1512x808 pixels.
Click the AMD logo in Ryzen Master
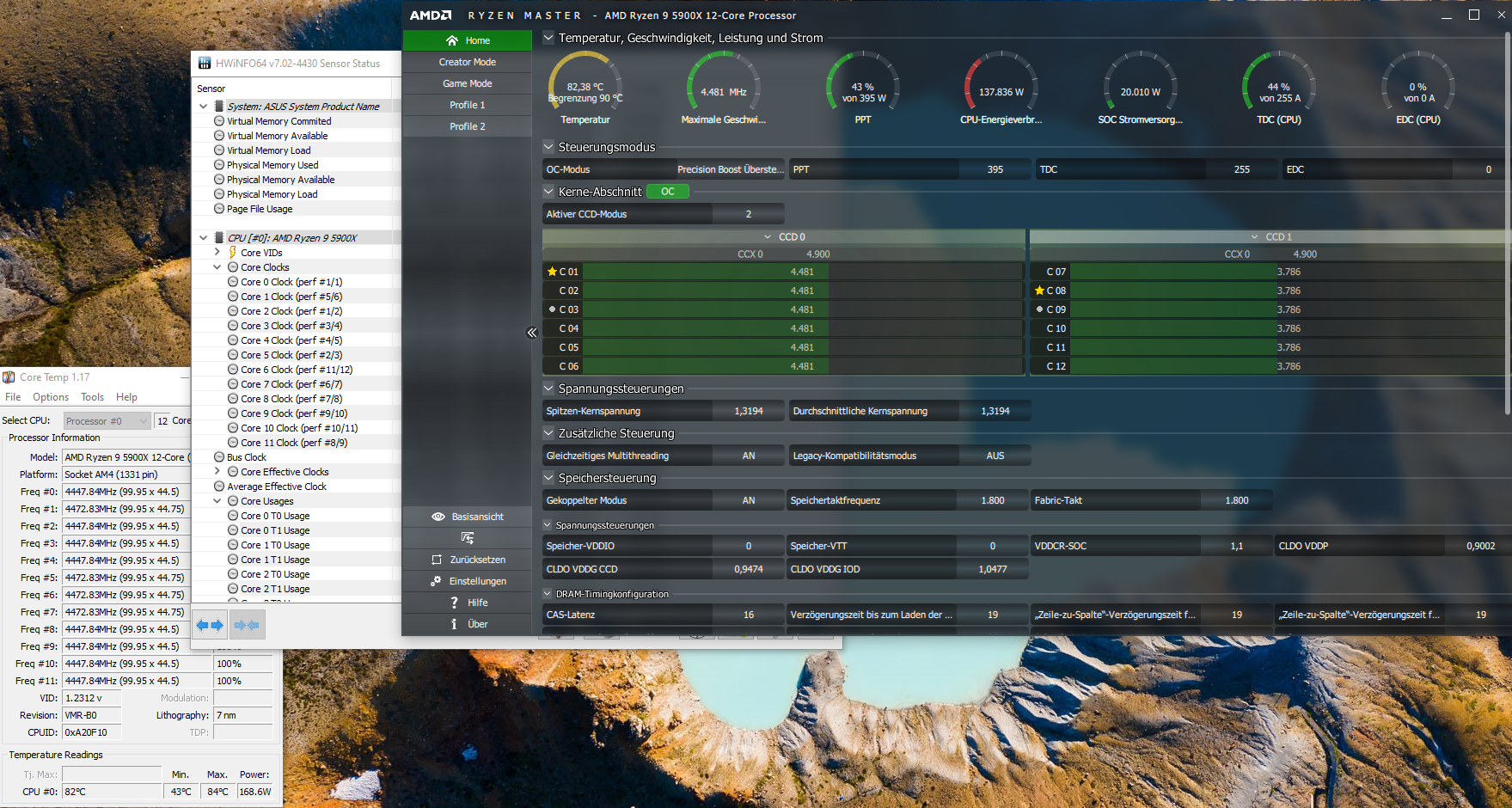(431, 15)
